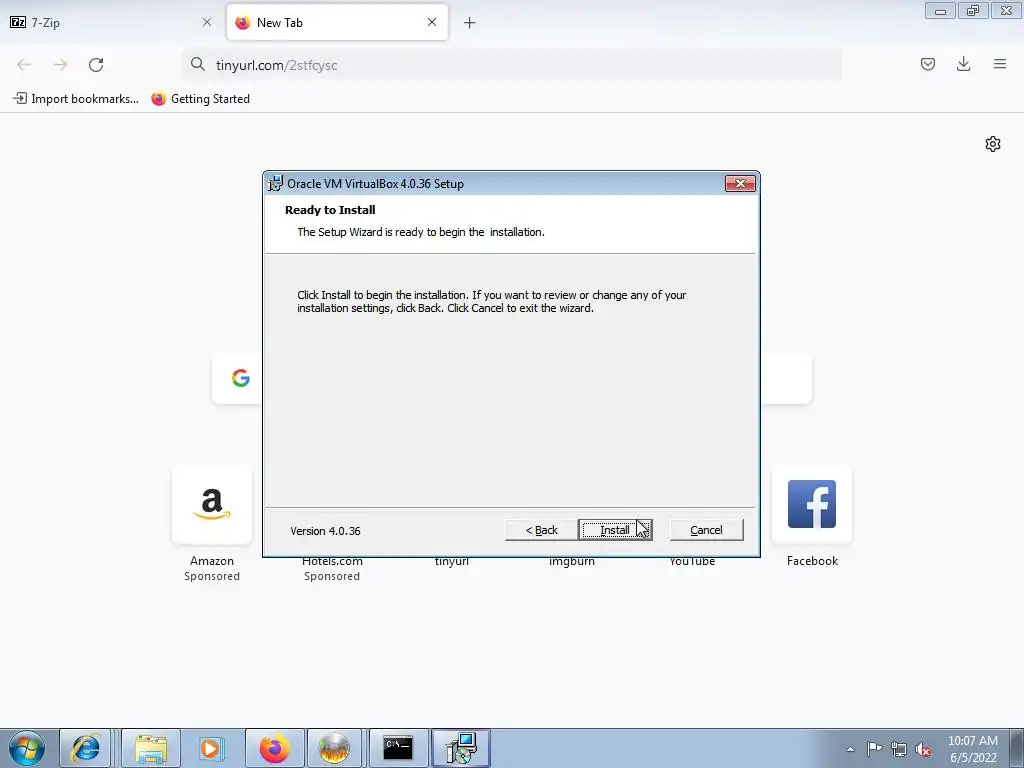Go back in Firefox history

click(24, 65)
